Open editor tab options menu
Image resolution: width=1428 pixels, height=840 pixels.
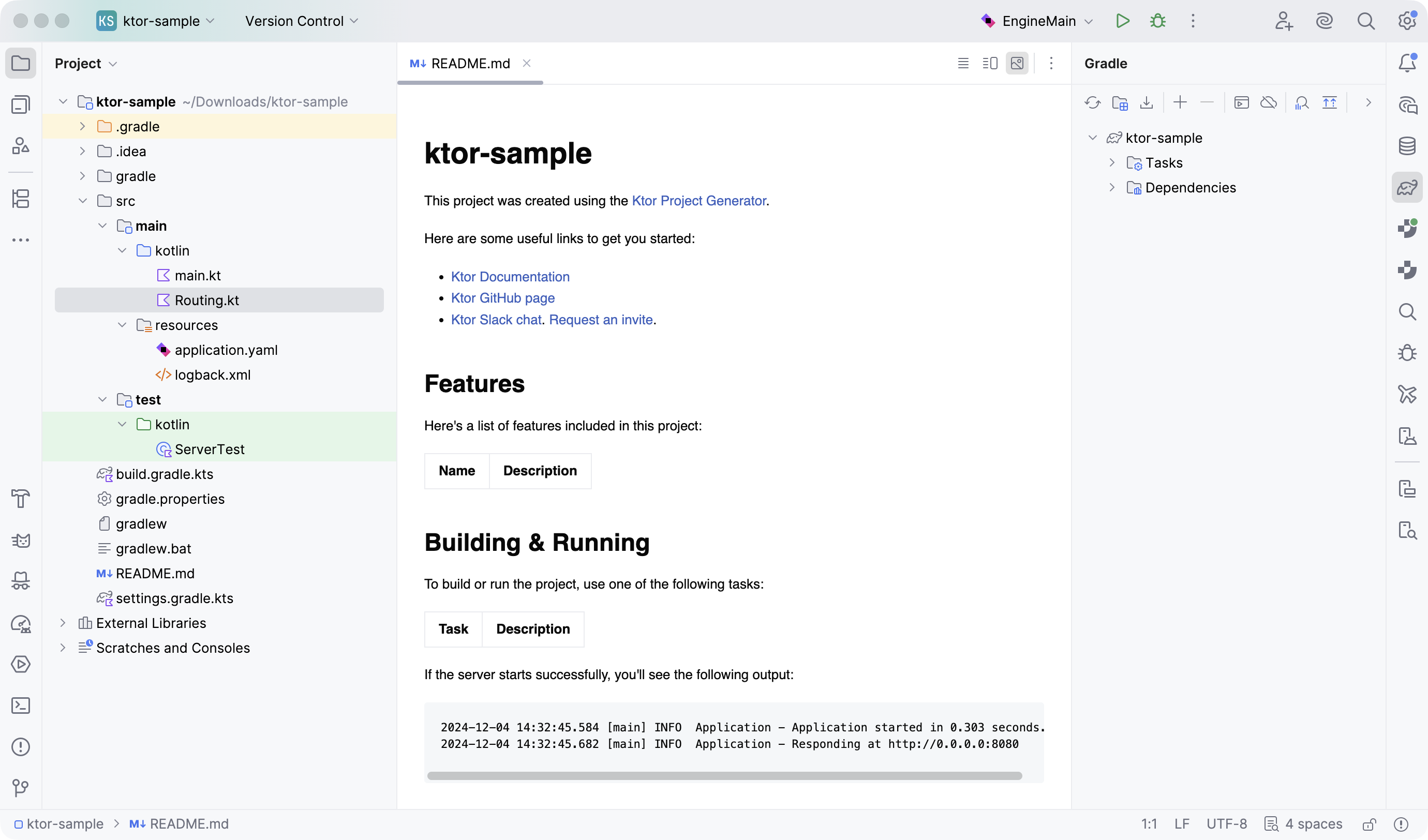pyautogui.click(x=1051, y=63)
